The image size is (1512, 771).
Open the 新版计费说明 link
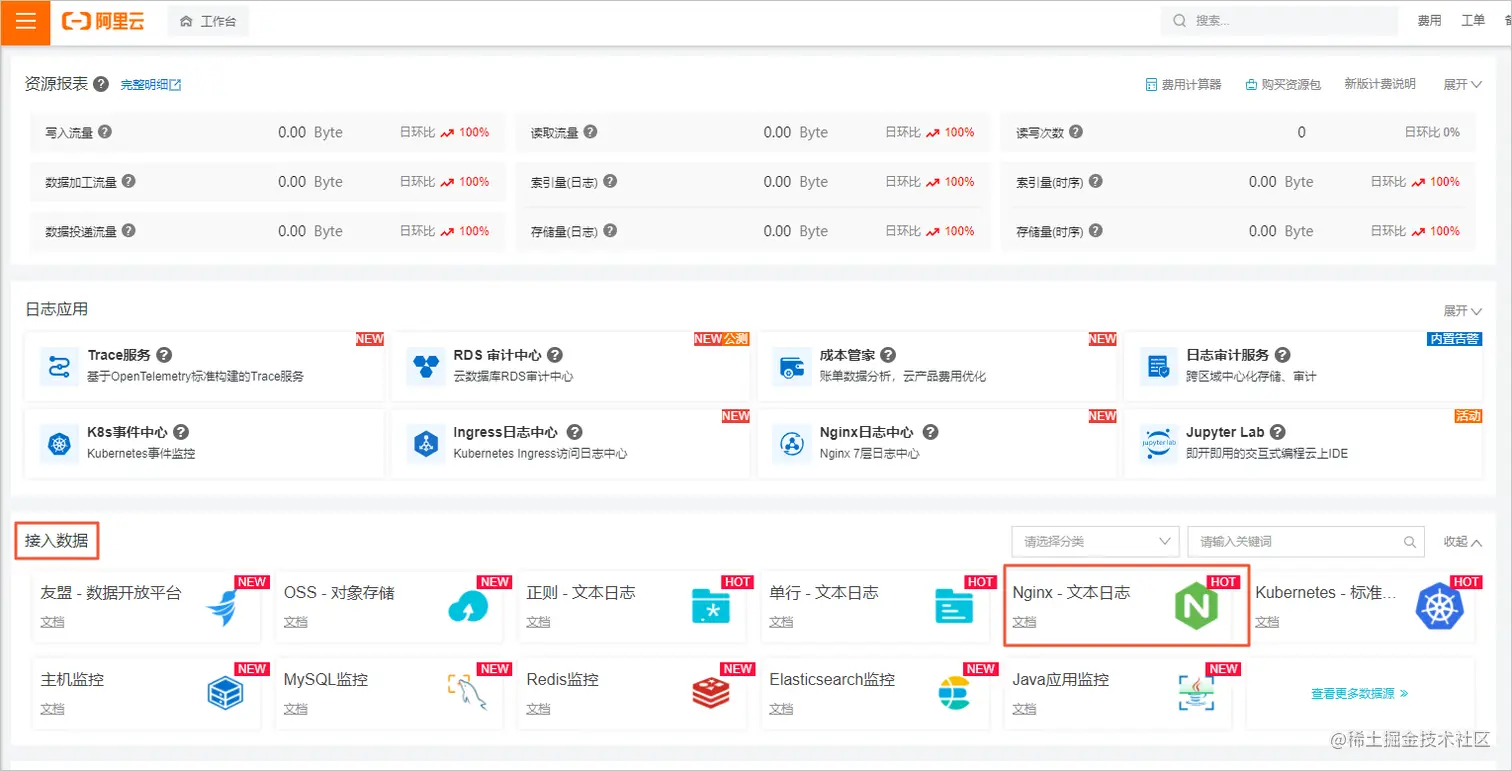(x=1379, y=84)
